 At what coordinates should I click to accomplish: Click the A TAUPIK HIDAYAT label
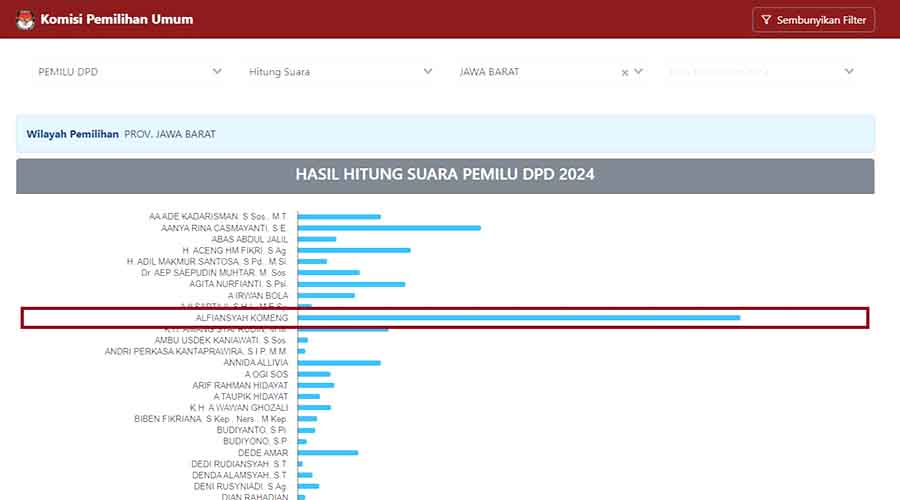pyautogui.click(x=250, y=397)
